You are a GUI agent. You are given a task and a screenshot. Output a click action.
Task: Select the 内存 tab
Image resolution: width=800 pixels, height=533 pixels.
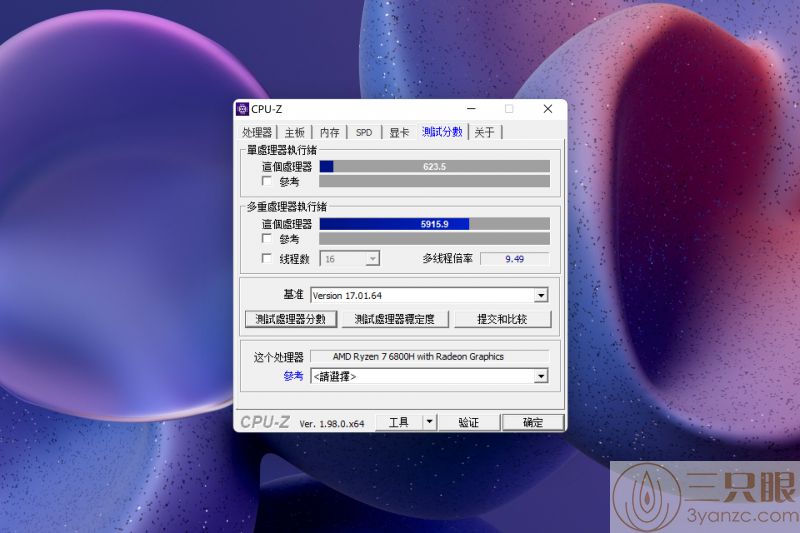pos(330,133)
